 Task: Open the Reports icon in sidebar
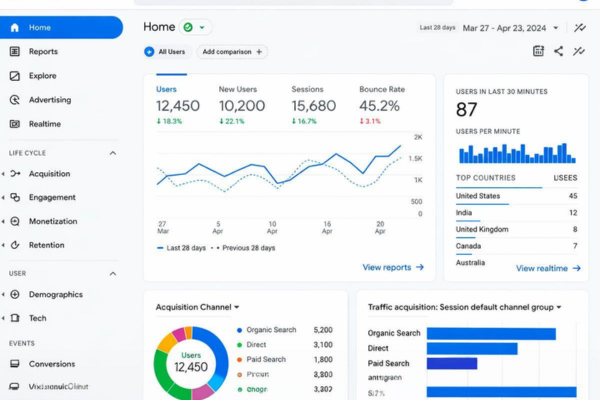pos(15,51)
